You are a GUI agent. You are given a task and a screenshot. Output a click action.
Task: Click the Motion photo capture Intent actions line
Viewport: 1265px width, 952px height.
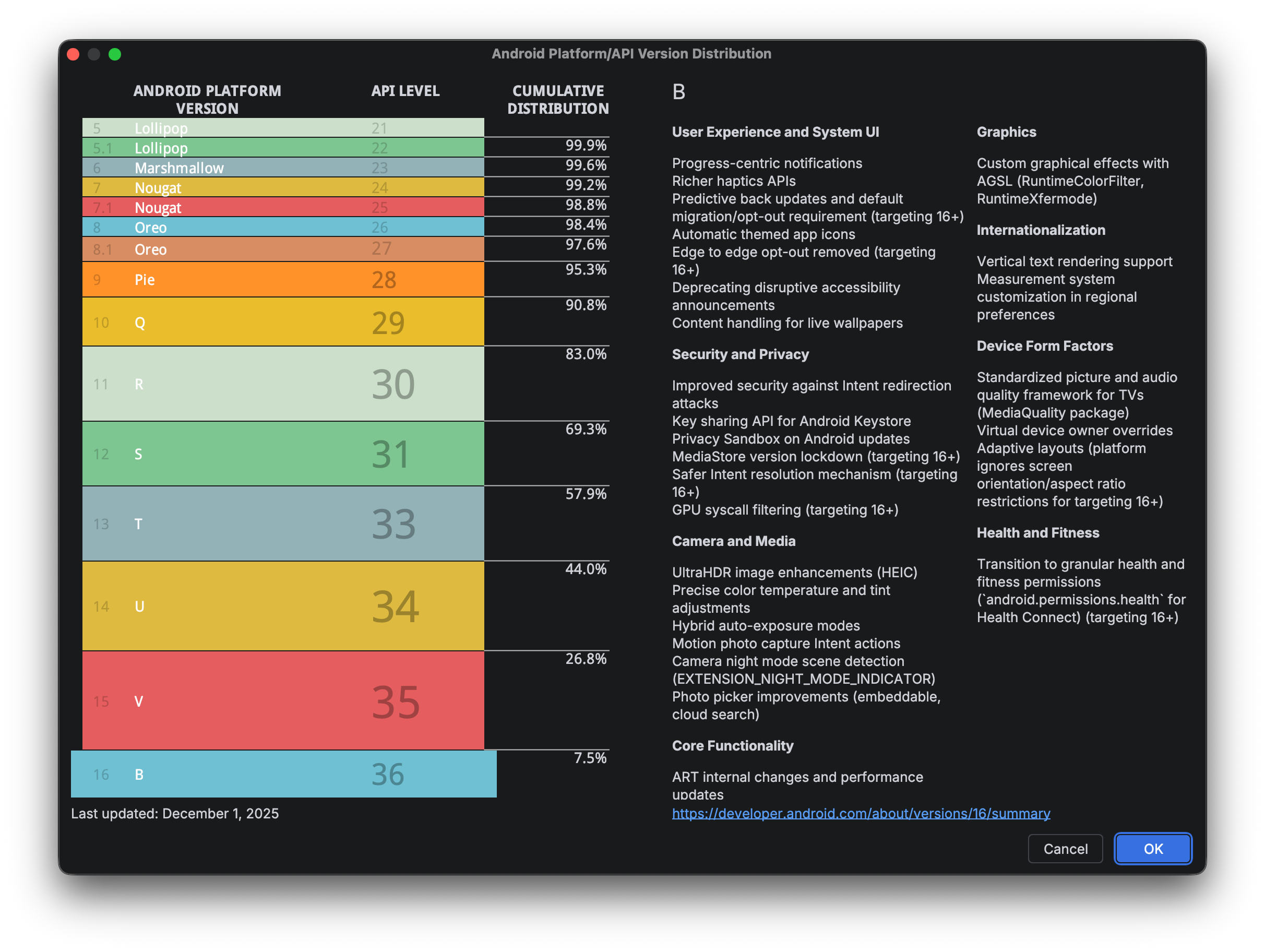click(x=786, y=644)
